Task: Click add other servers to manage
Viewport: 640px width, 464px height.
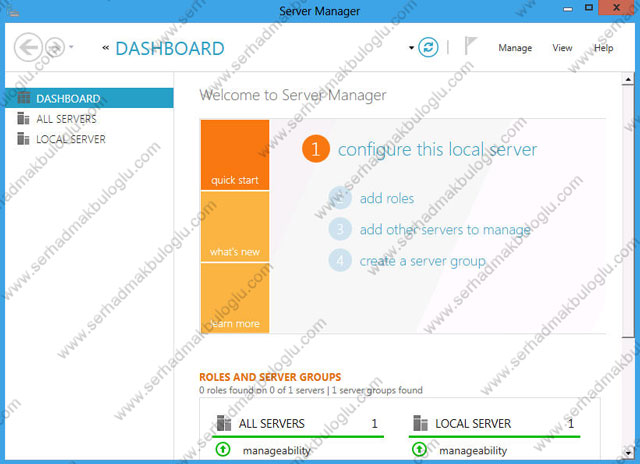Action: [445, 230]
